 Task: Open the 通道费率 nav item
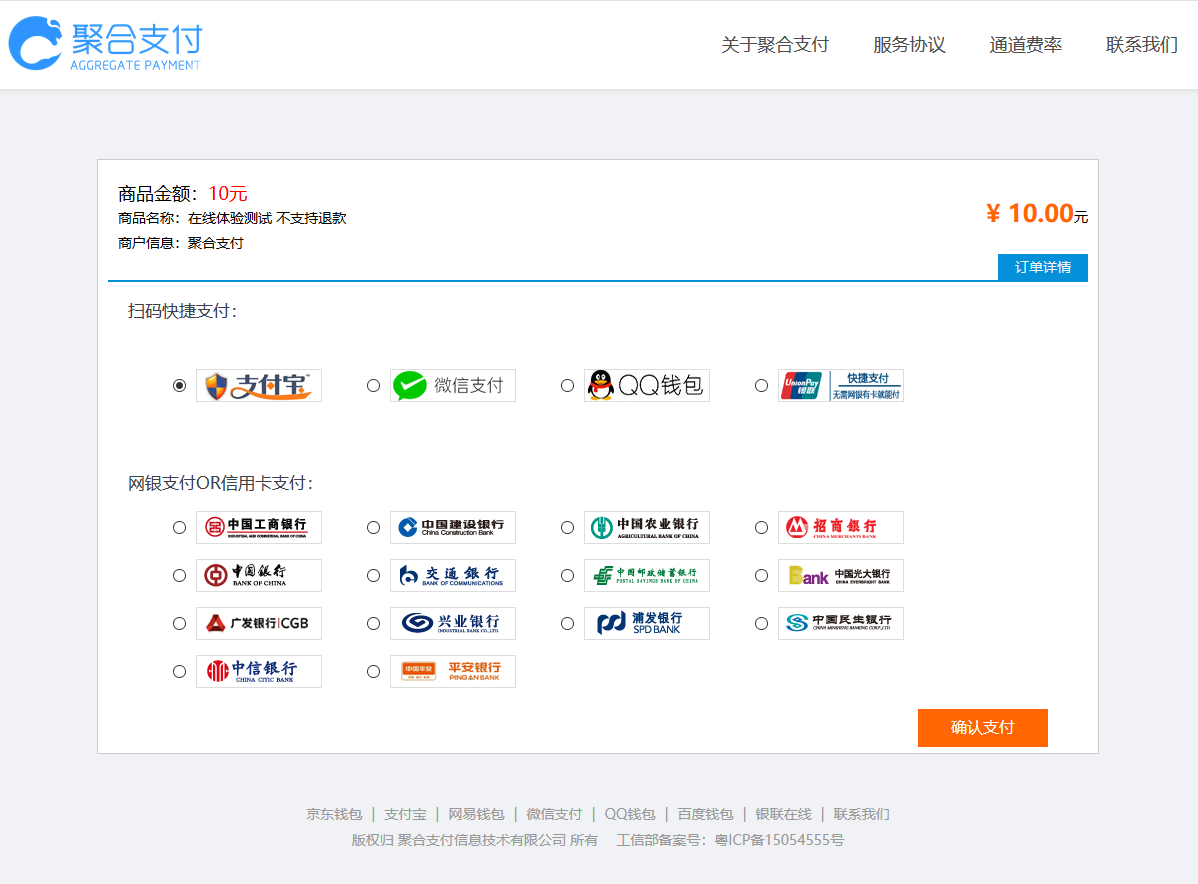(x=1025, y=45)
